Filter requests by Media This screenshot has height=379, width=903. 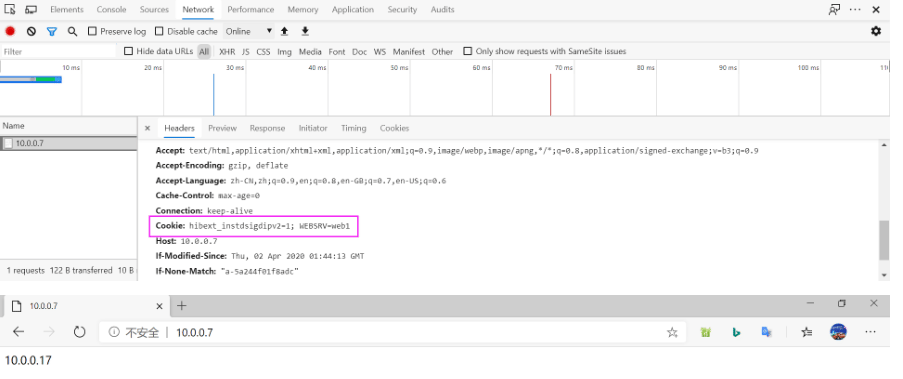click(x=310, y=51)
